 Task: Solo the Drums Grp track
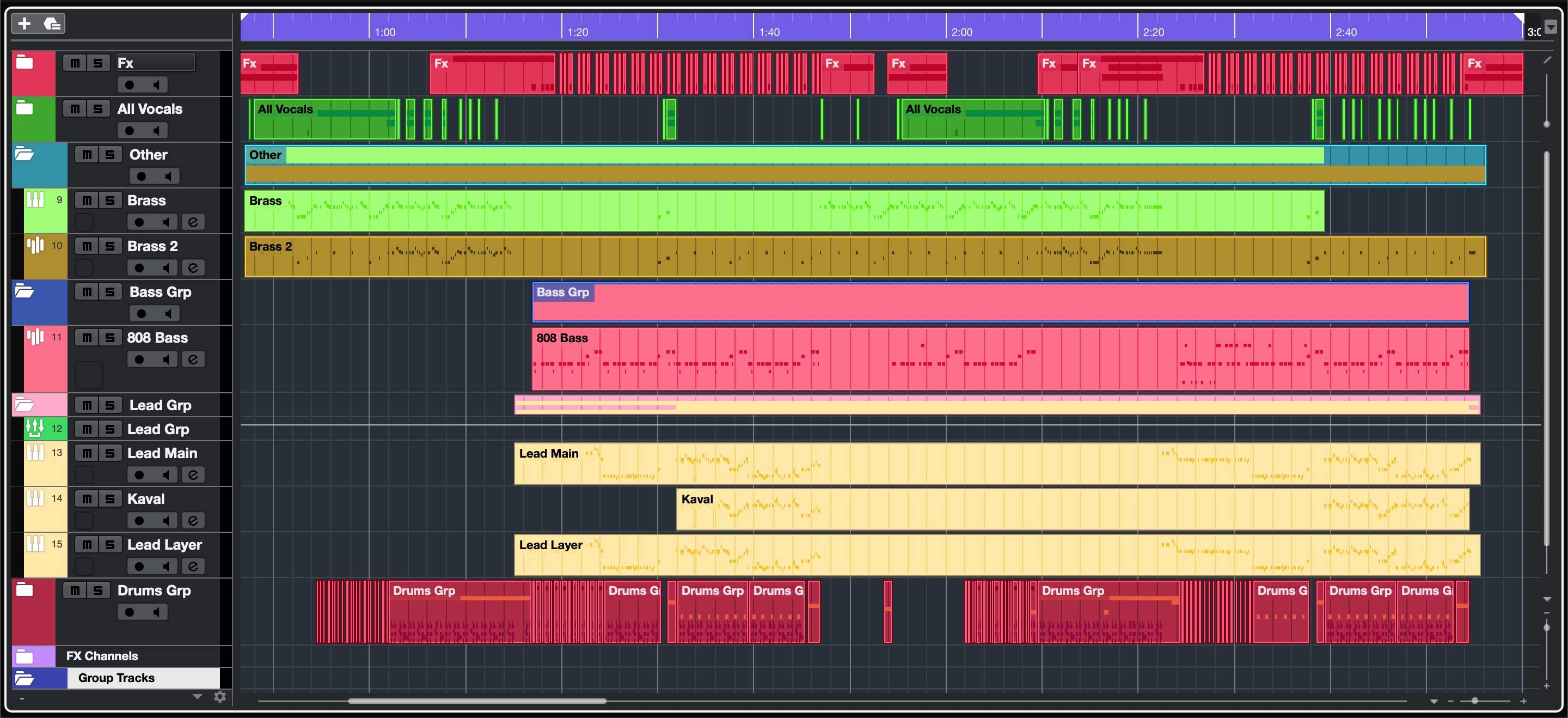98,590
